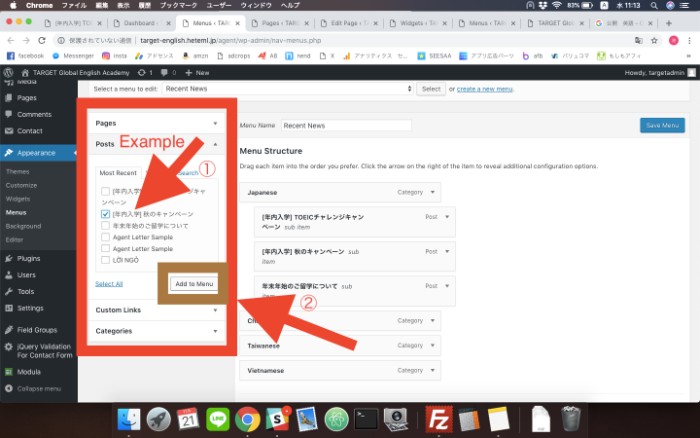Open Widgets under Appearance submenu

tap(18, 199)
